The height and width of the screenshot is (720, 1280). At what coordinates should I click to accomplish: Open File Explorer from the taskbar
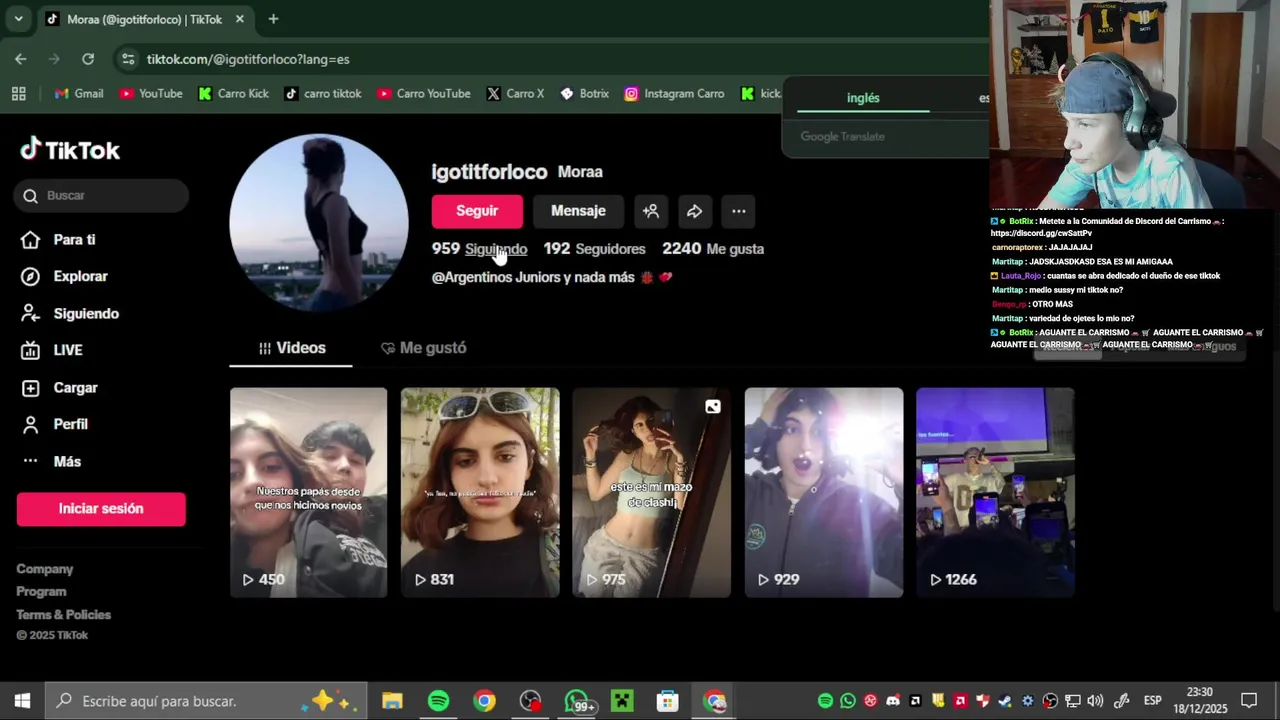392,701
